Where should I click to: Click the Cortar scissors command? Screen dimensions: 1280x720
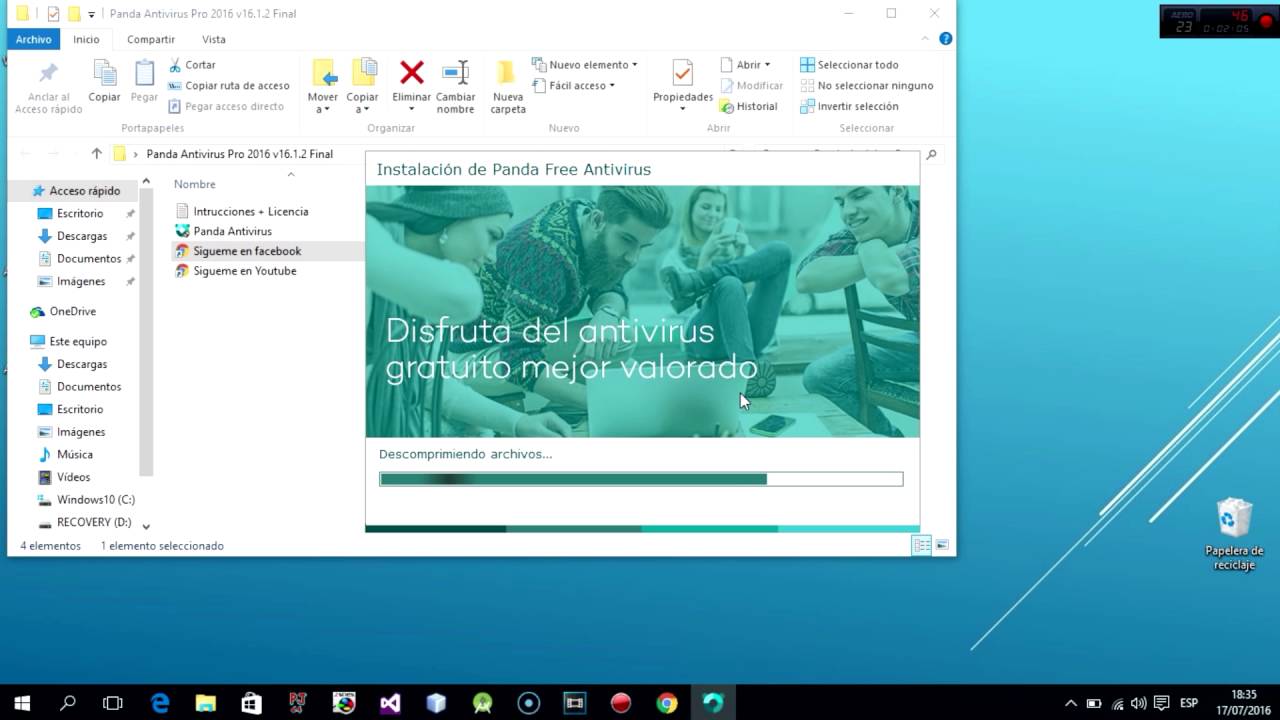[x=192, y=65]
